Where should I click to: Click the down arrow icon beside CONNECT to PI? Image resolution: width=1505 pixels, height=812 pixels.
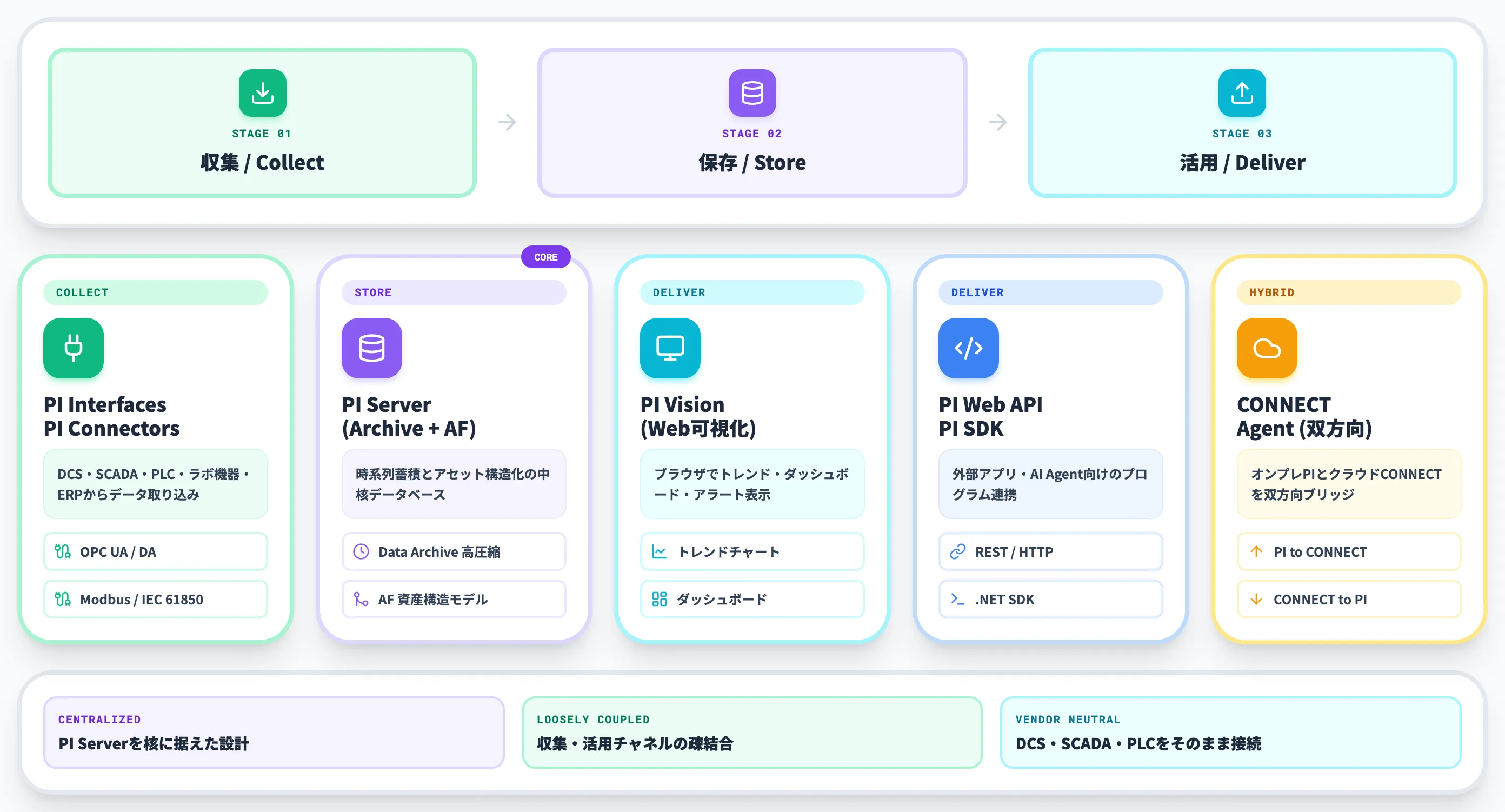pos(1256,599)
